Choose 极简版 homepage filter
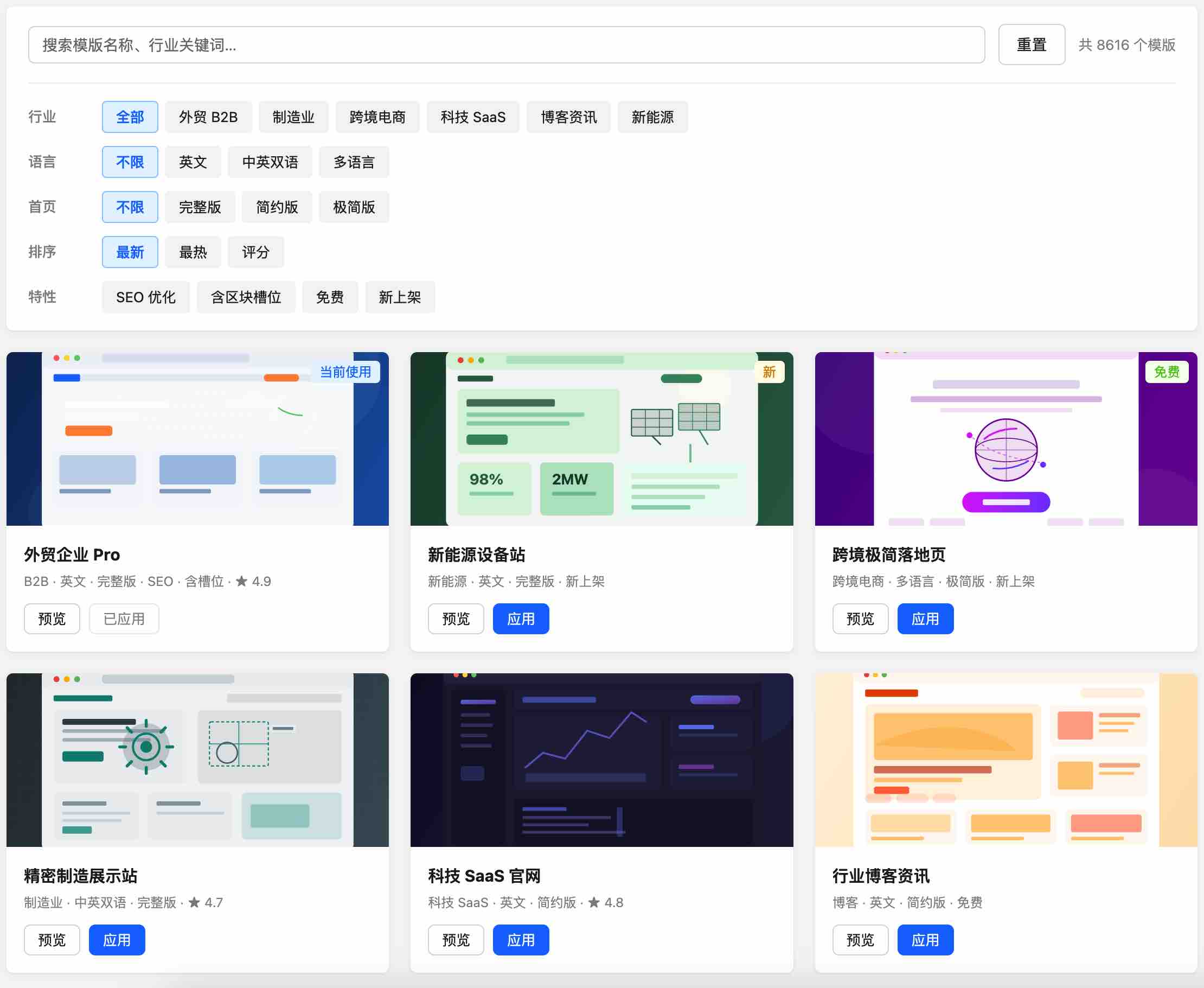The image size is (1204, 988). click(x=354, y=207)
